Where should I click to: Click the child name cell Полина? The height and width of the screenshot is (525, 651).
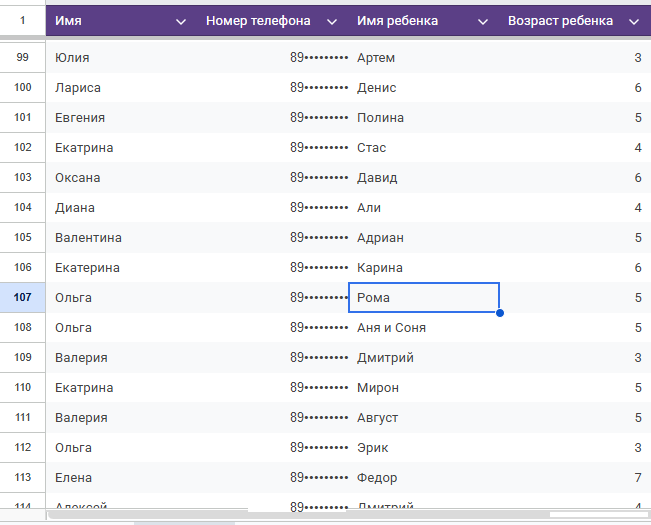pyautogui.click(x=424, y=117)
